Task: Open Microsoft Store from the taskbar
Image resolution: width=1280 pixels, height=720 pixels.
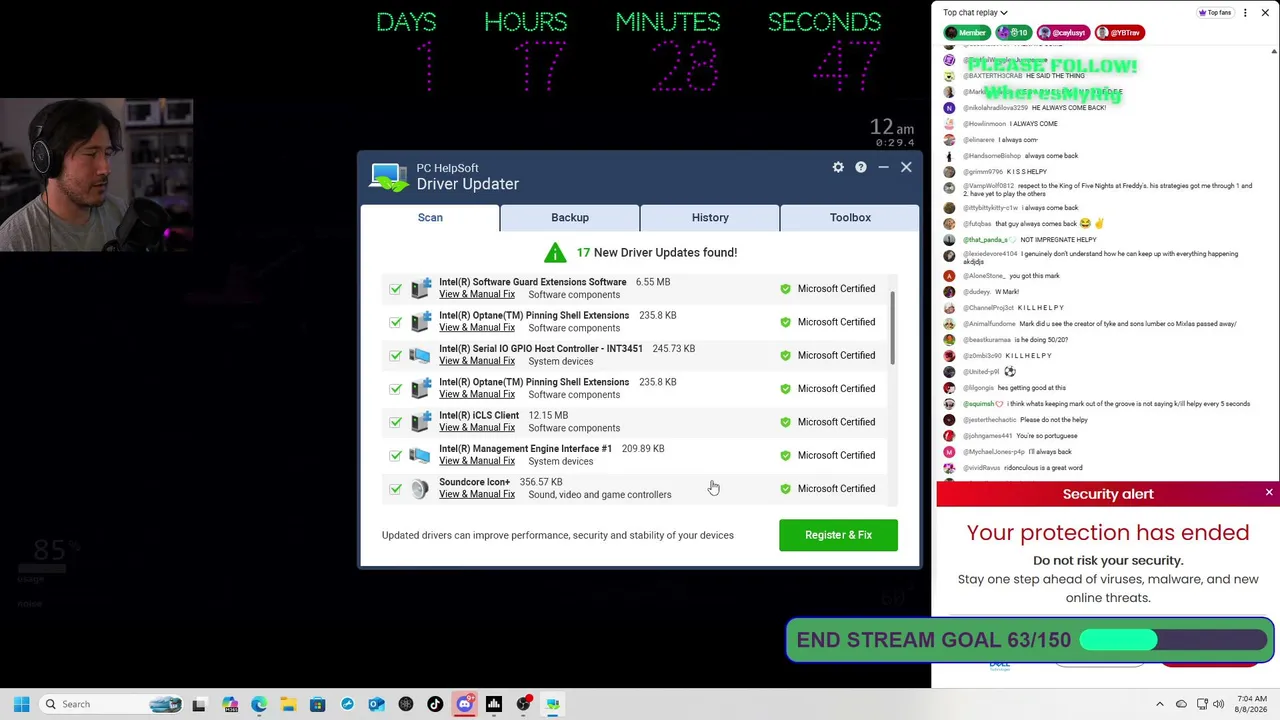Action: [x=317, y=704]
